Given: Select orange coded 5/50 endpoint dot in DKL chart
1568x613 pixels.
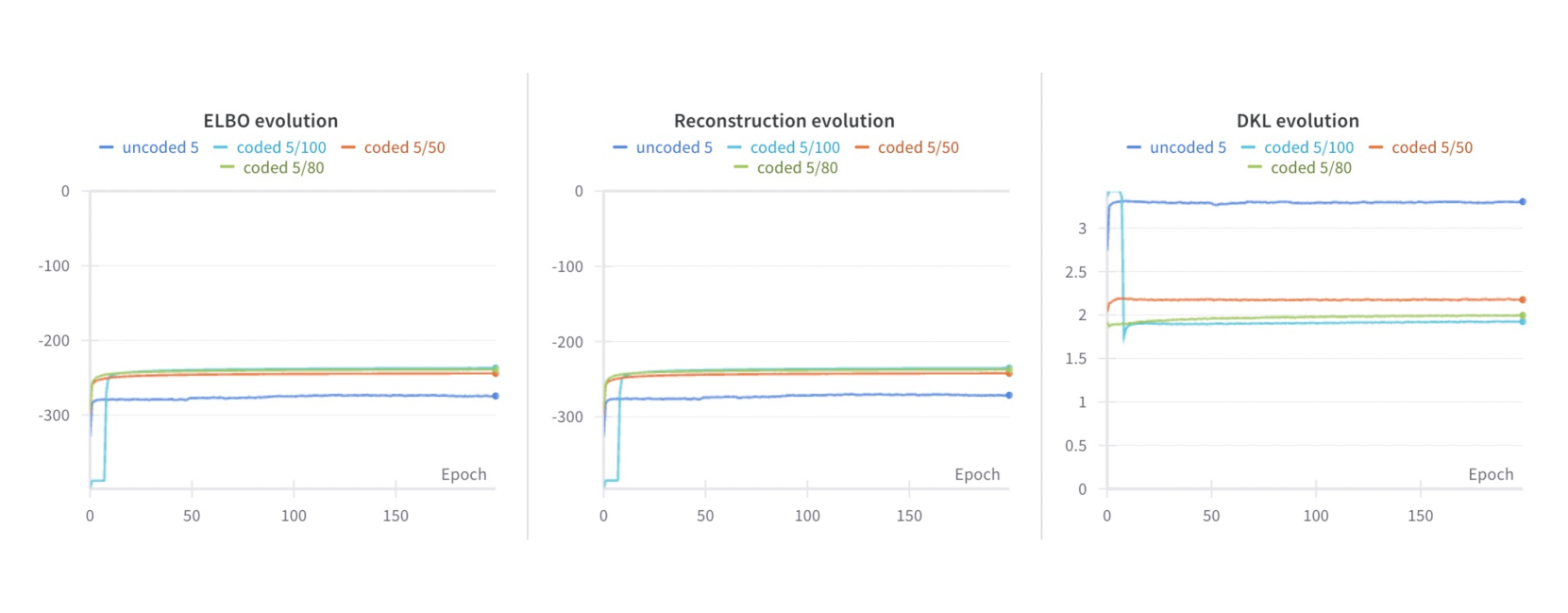Looking at the screenshot, I should point(1523,299).
